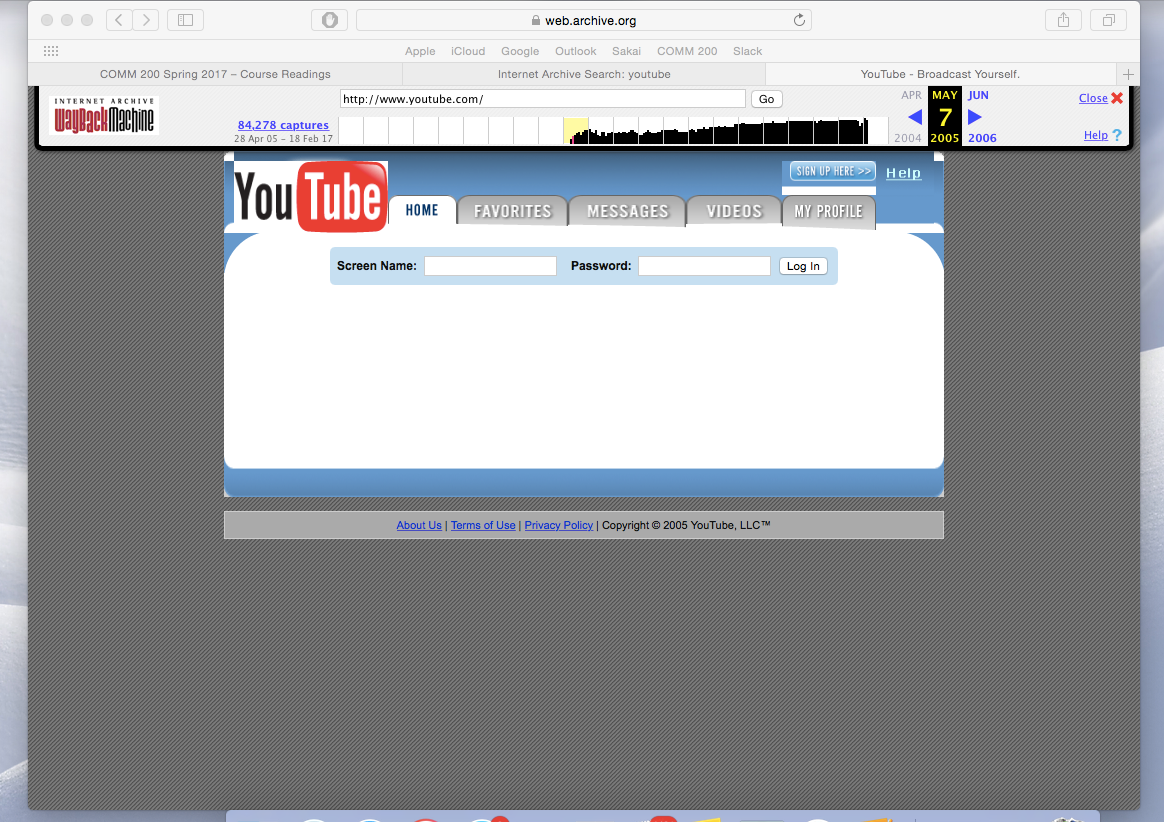Follow the "84,278 captures" link
The image size is (1164, 822).
pyautogui.click(x=283, y=124)
